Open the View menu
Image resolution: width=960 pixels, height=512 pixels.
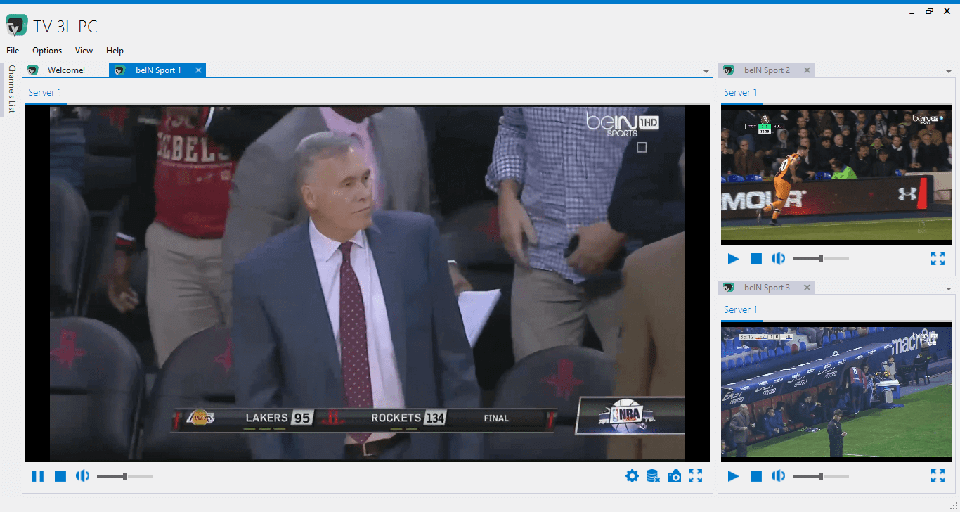coord(84,50)
